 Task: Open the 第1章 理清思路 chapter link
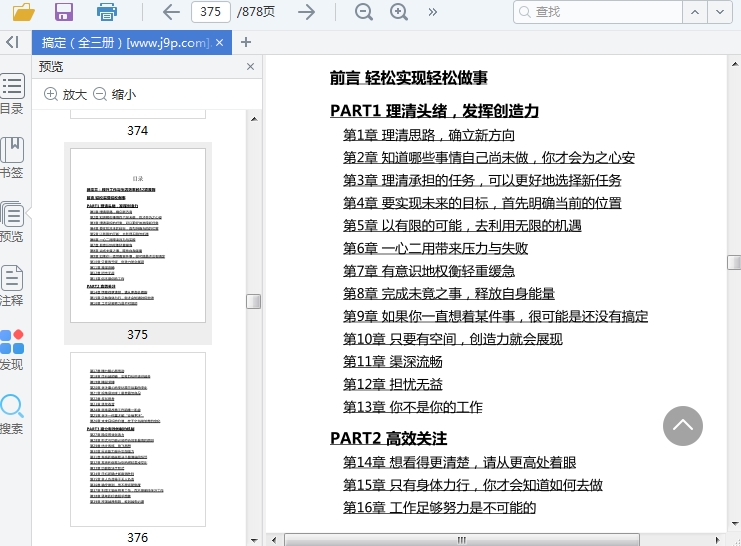pyautogui.click(x=429, y=135)
